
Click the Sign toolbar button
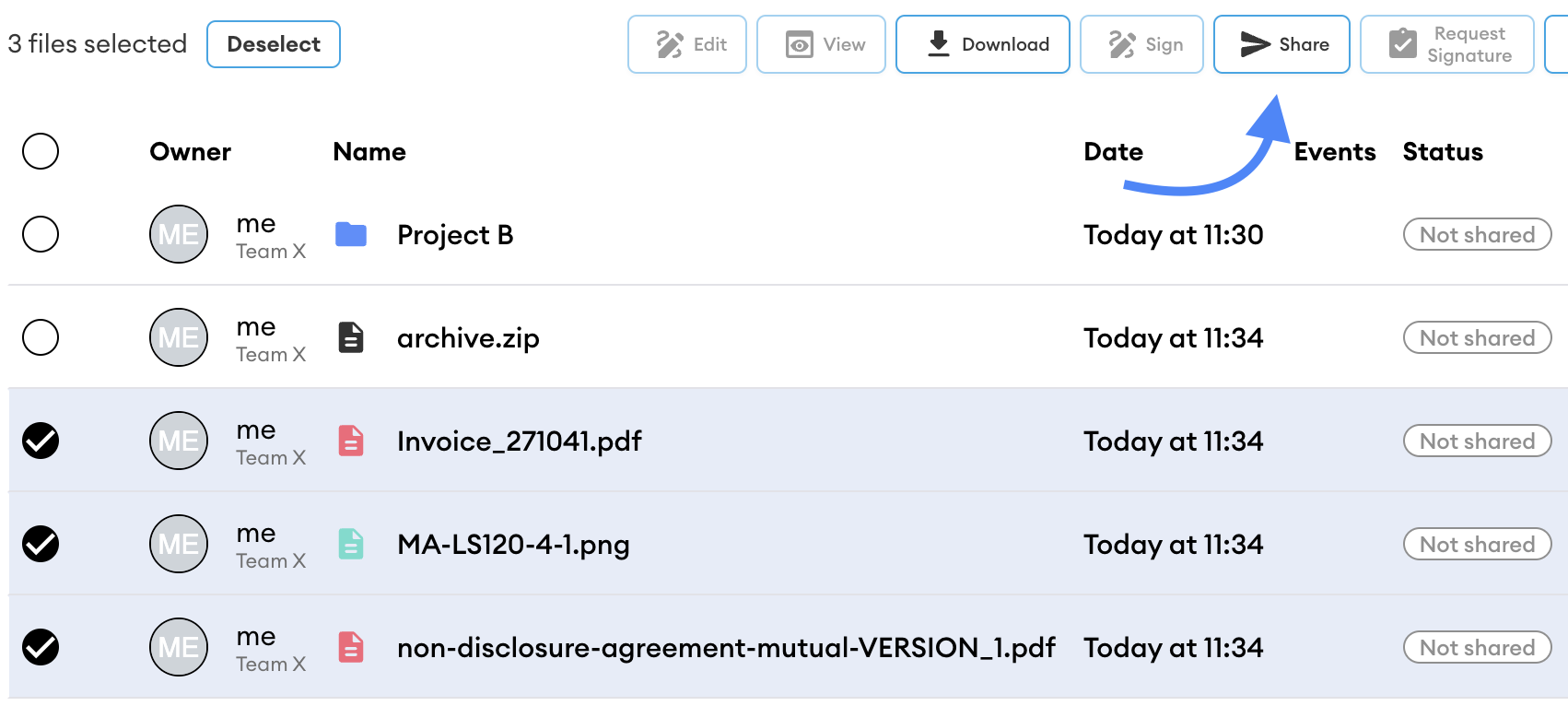(x=1141, y=44)
